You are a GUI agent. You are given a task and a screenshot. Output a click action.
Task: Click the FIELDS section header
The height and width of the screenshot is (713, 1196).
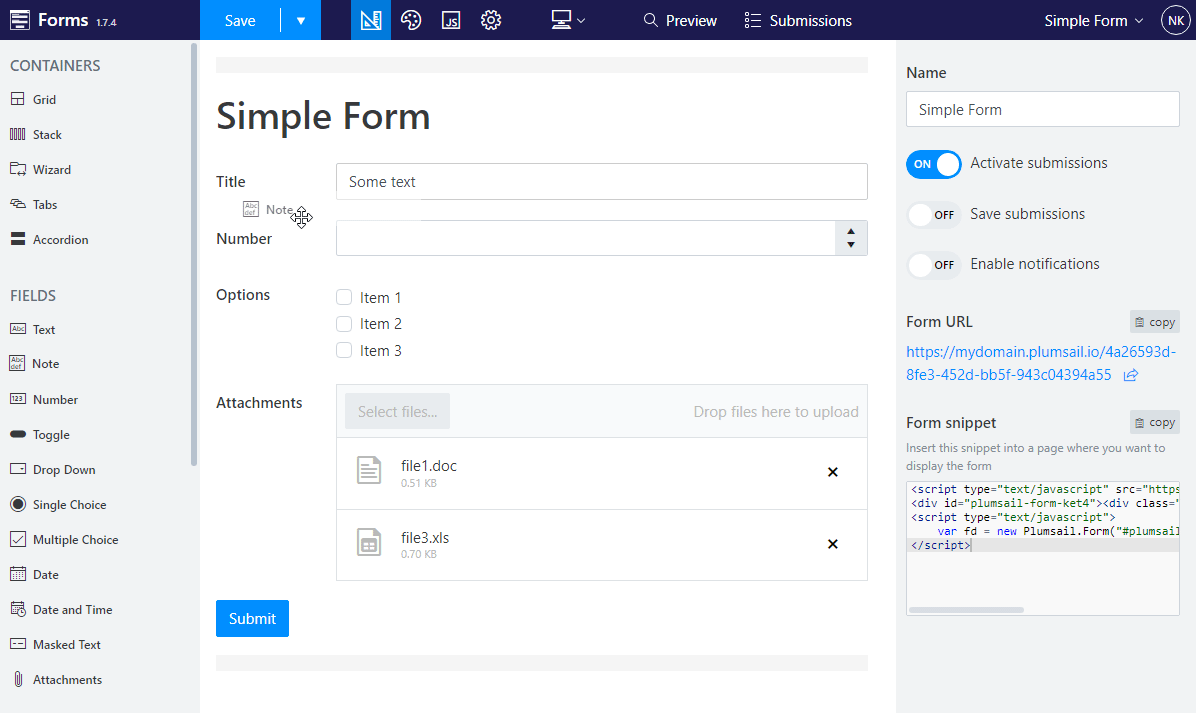point(33,296)
